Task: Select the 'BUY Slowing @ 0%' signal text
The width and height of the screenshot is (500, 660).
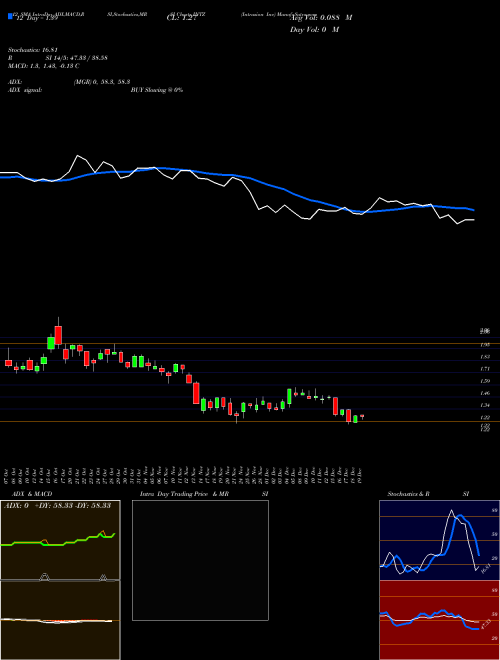Action: (157, 90)
